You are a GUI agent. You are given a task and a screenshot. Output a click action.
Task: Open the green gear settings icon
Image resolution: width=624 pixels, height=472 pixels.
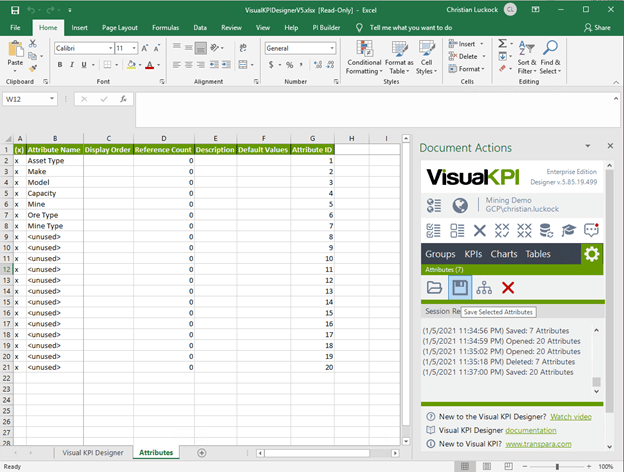pos(592,254)
